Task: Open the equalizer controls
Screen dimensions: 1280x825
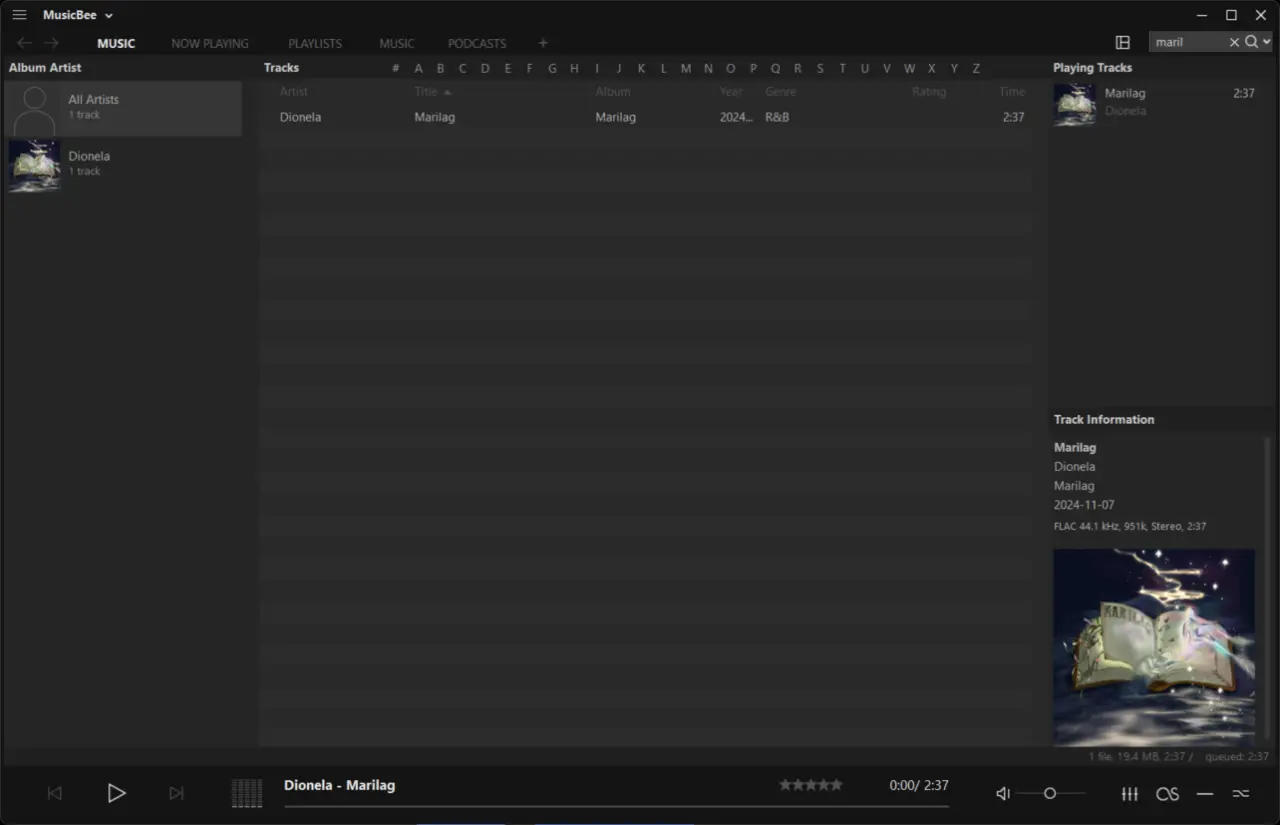Action: click(1130, 794)
